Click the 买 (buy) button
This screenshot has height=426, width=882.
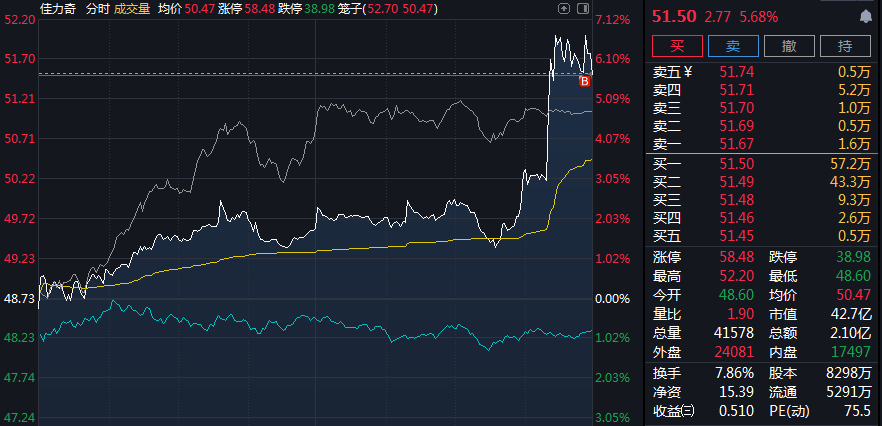click(676, 45)
